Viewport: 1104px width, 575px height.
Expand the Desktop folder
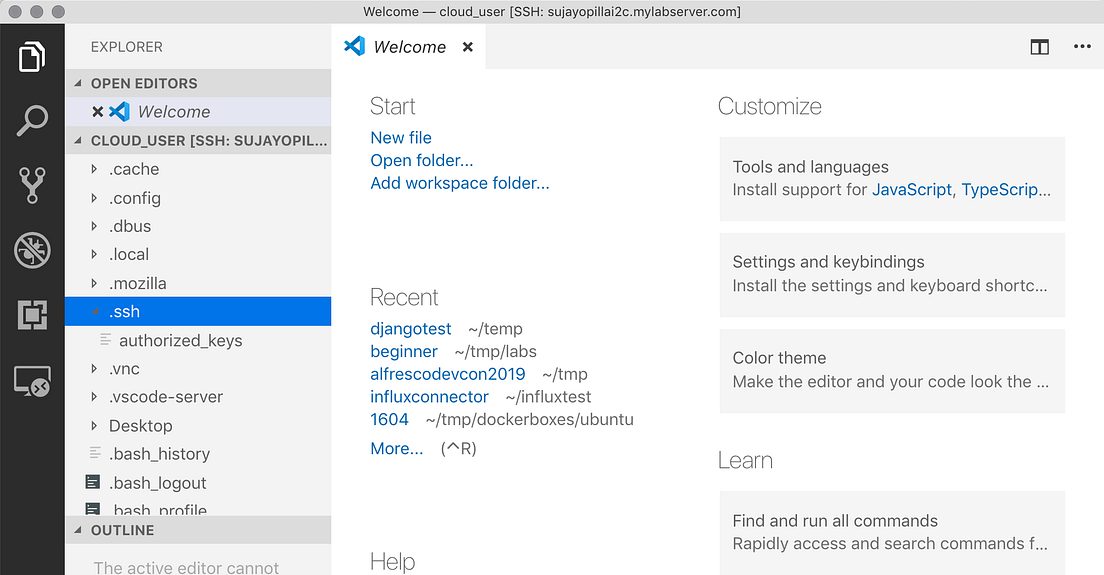(x=94, y=425)
